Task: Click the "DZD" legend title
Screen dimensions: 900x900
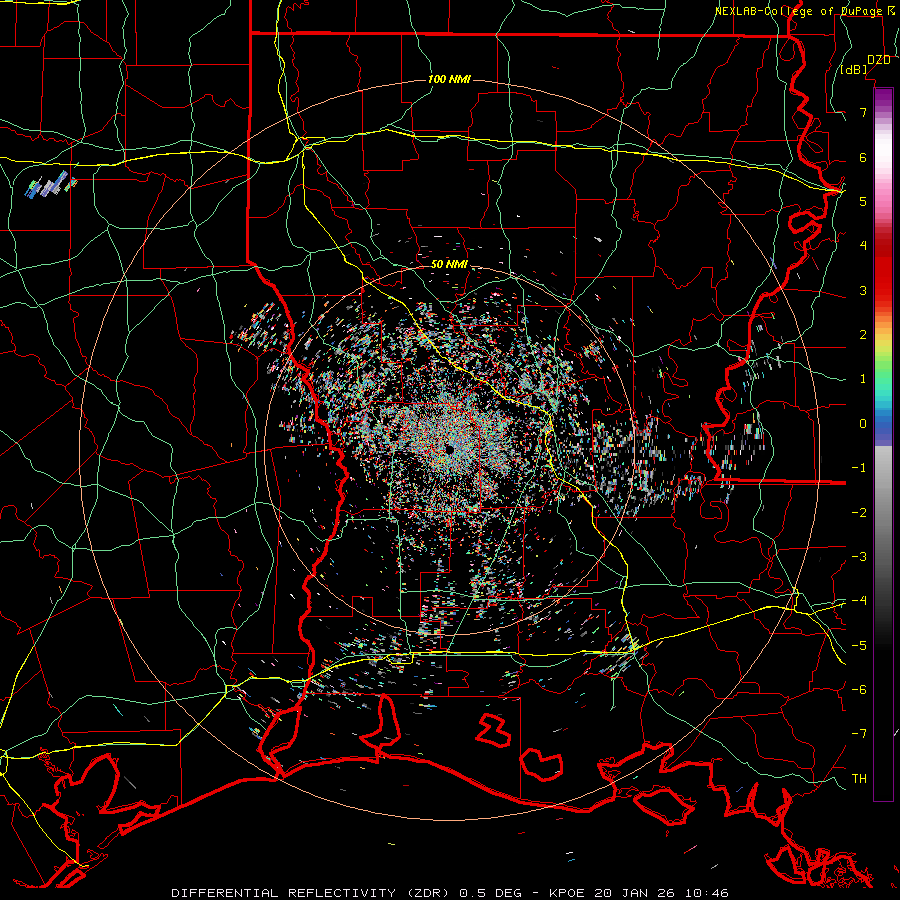Action: [x=879, y=60]
